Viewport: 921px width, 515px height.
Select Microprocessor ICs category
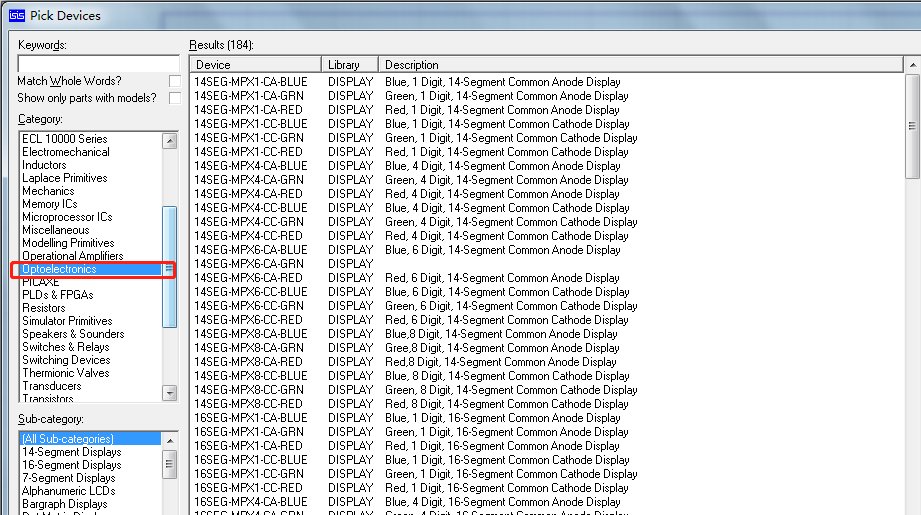pyautogui.click(x=67, y=217)
